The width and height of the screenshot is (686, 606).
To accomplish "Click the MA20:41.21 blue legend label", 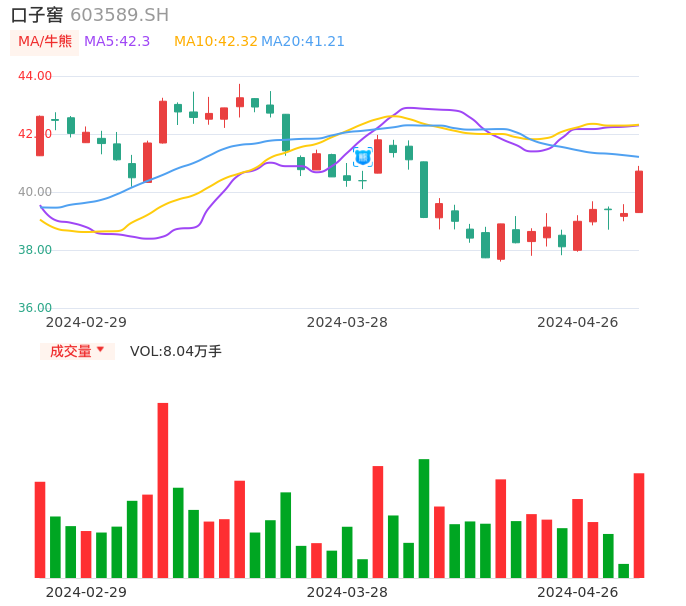I will pyautogui.click(x=303, y=42).
